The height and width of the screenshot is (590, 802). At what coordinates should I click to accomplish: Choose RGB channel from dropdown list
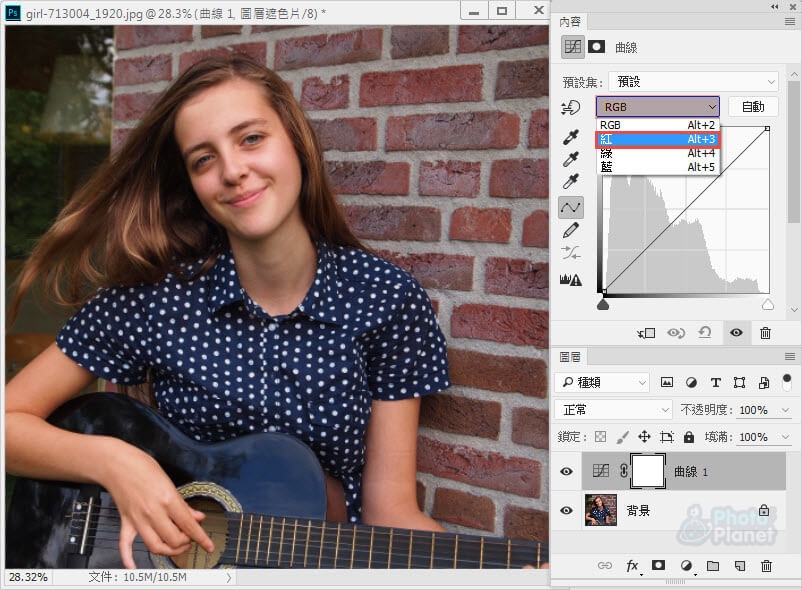pyautogui.click(x=658, y=125)
